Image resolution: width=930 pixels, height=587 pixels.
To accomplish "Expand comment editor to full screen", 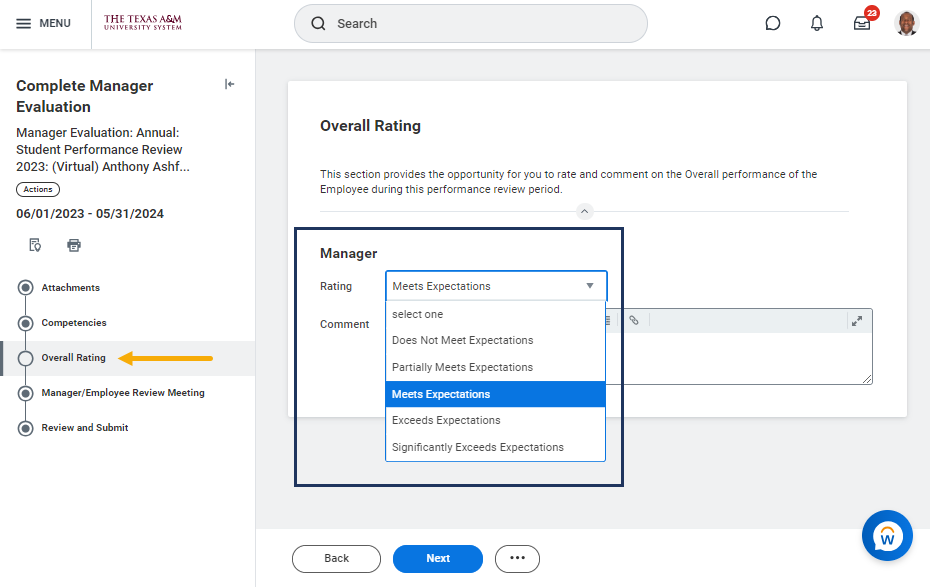I will 856,321.
